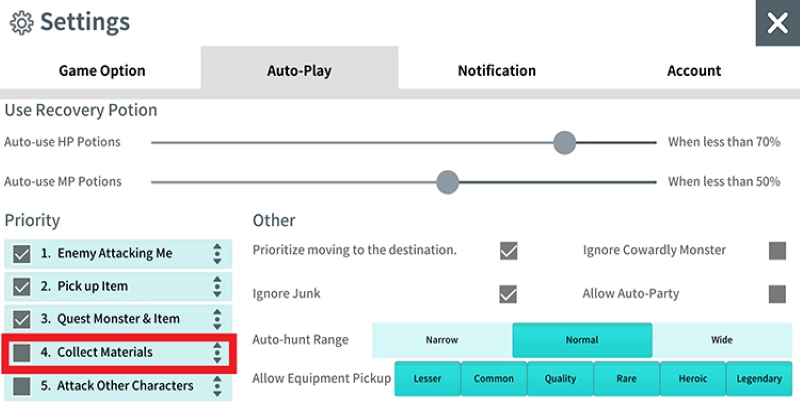Enable the Collect Materials checkbox
The height and width of the screenshot is (420, 800).
[22, 353]
